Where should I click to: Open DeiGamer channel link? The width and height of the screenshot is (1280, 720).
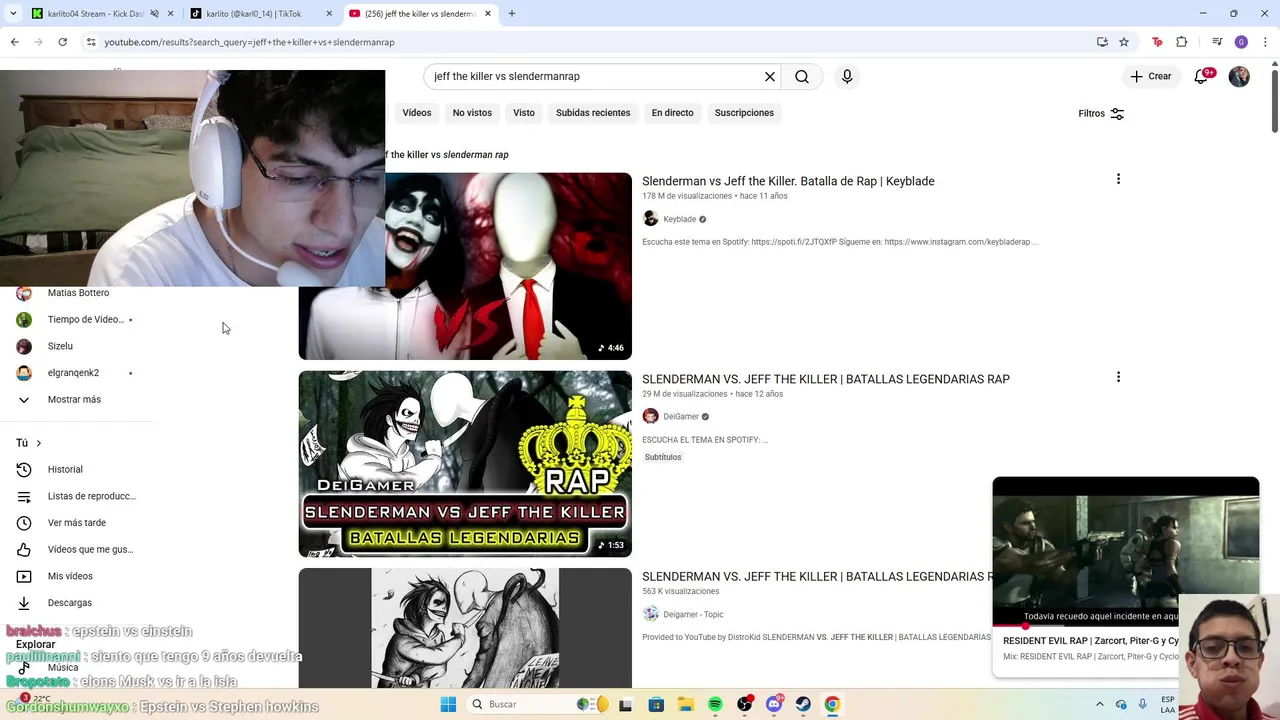click(681, 417)
